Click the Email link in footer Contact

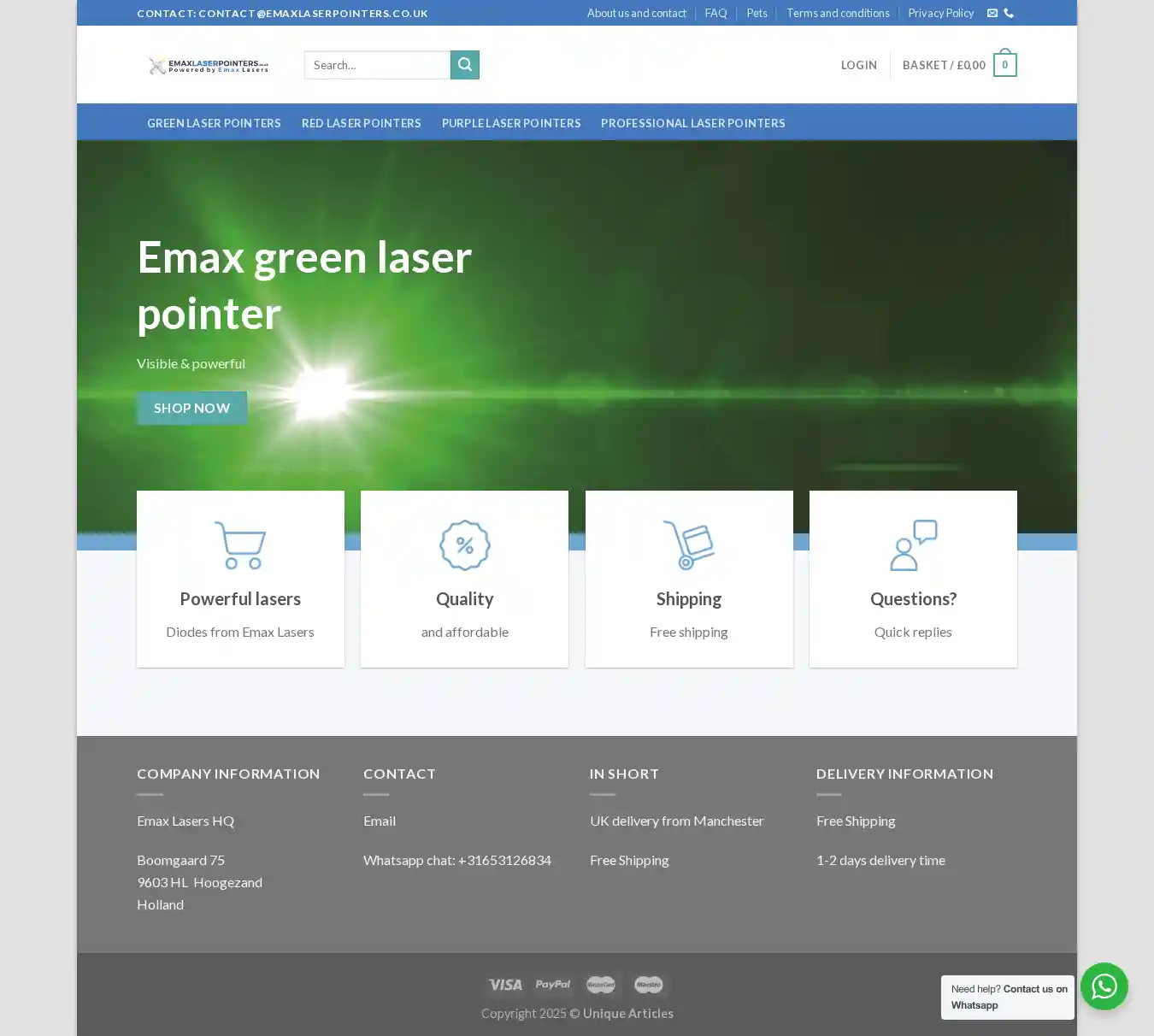380,821
